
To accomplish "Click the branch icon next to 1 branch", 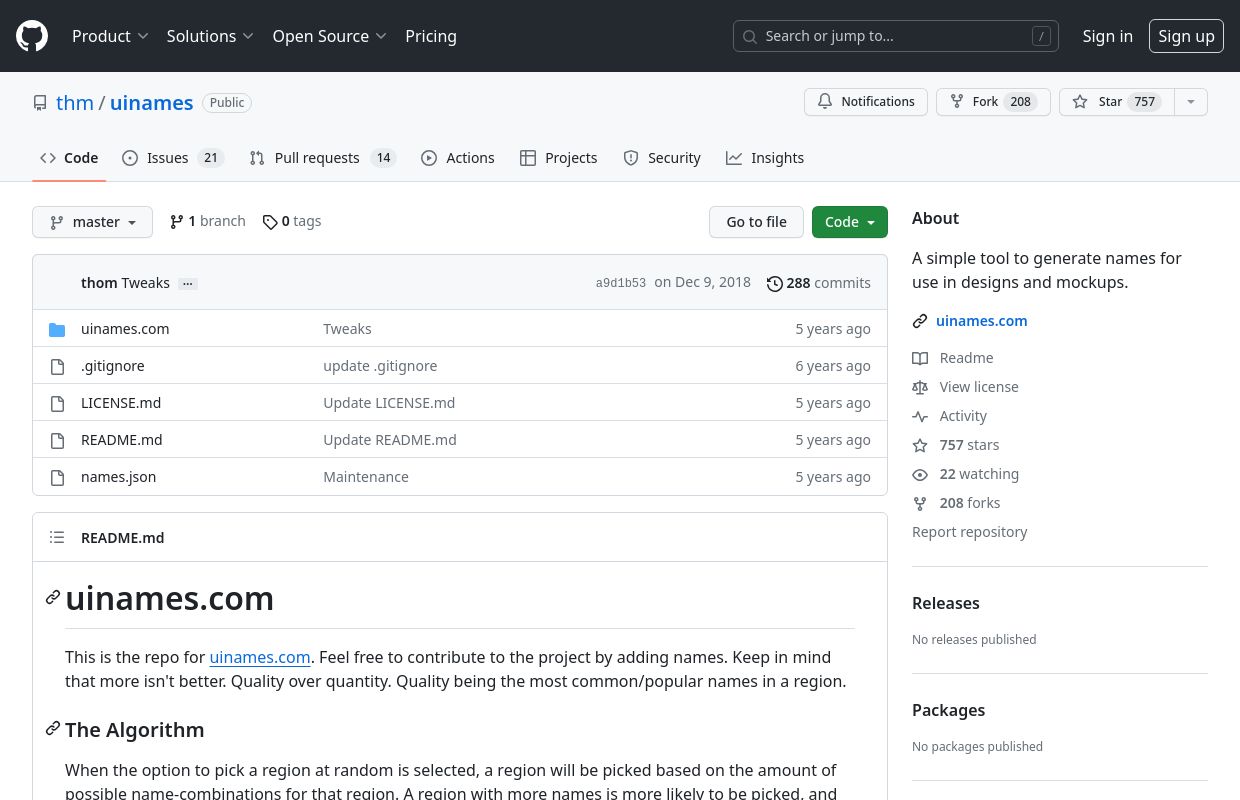I will point(176,222).
